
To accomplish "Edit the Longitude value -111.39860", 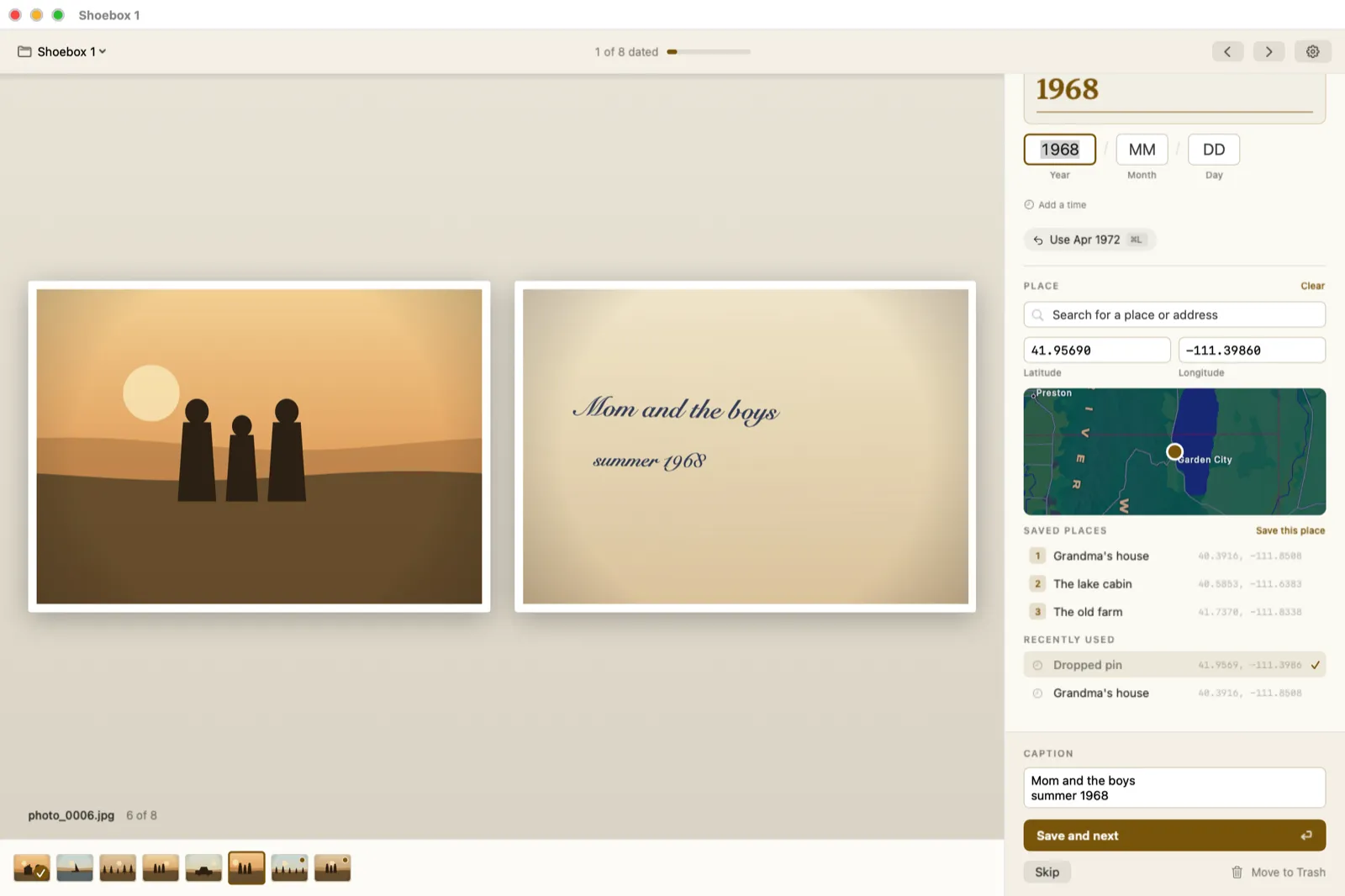I will point(1252,350).
